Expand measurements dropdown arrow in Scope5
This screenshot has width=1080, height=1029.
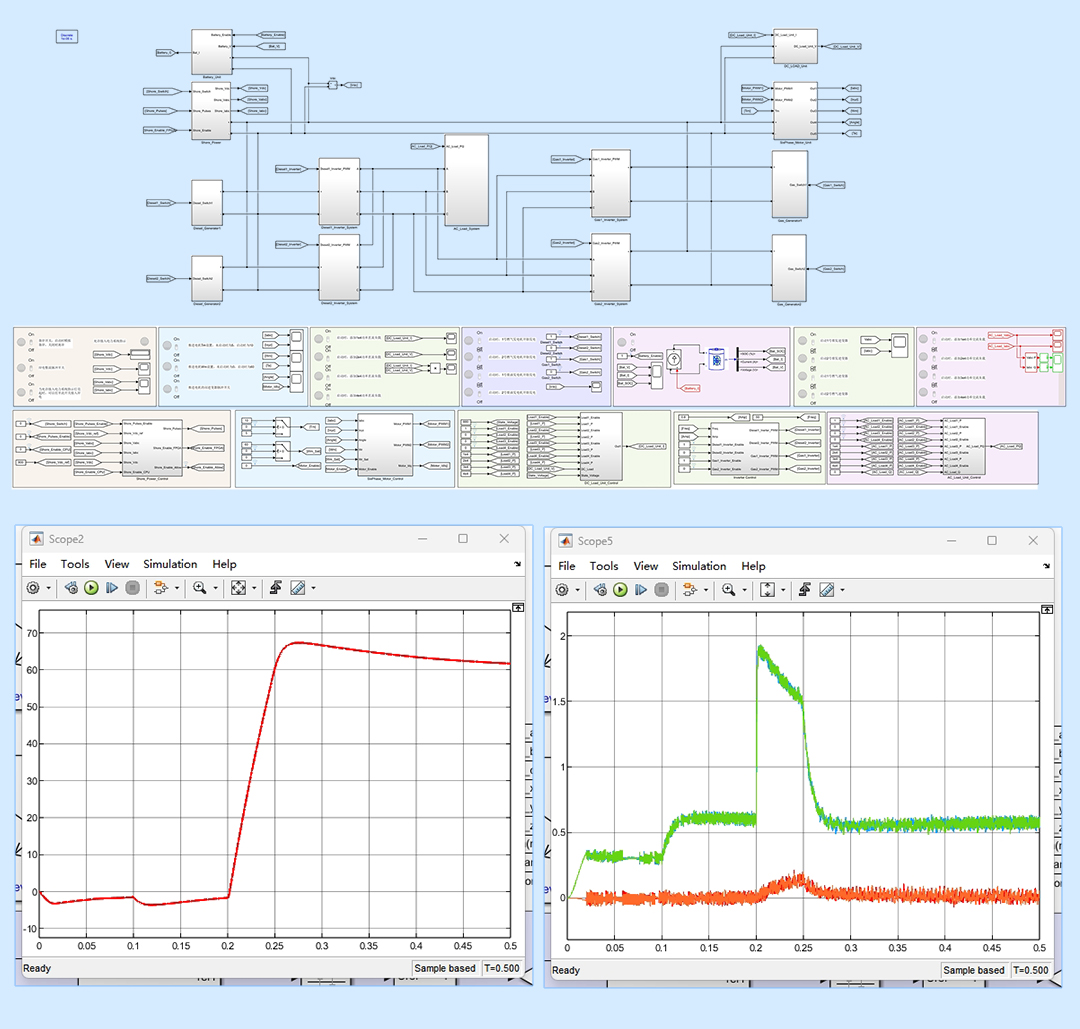click(x=842, y=590)
